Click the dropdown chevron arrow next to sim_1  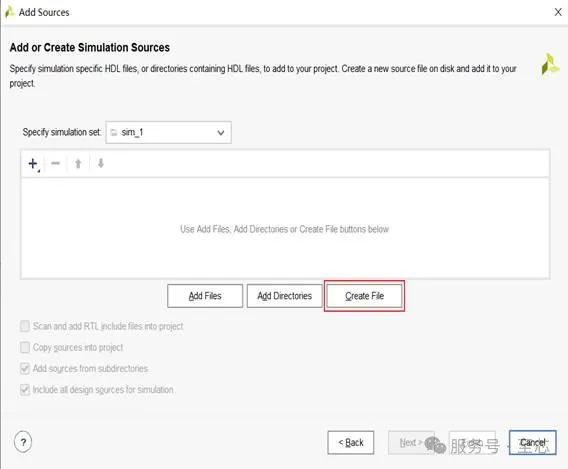[x=221, y=133]
